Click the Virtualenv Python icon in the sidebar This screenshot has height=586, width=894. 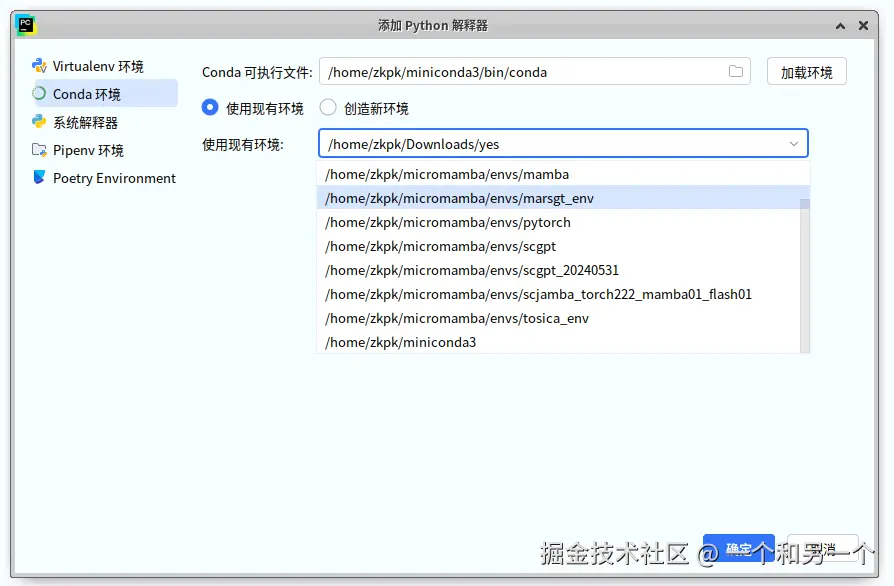tap(39, 66)
